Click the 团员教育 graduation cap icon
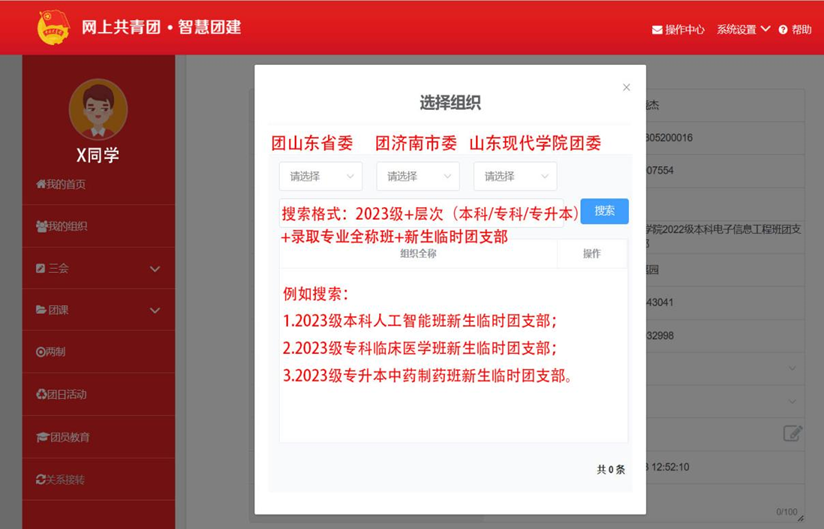Image resolution: width=824 pixels, height=529 pixels. click(x=43, y=437)
